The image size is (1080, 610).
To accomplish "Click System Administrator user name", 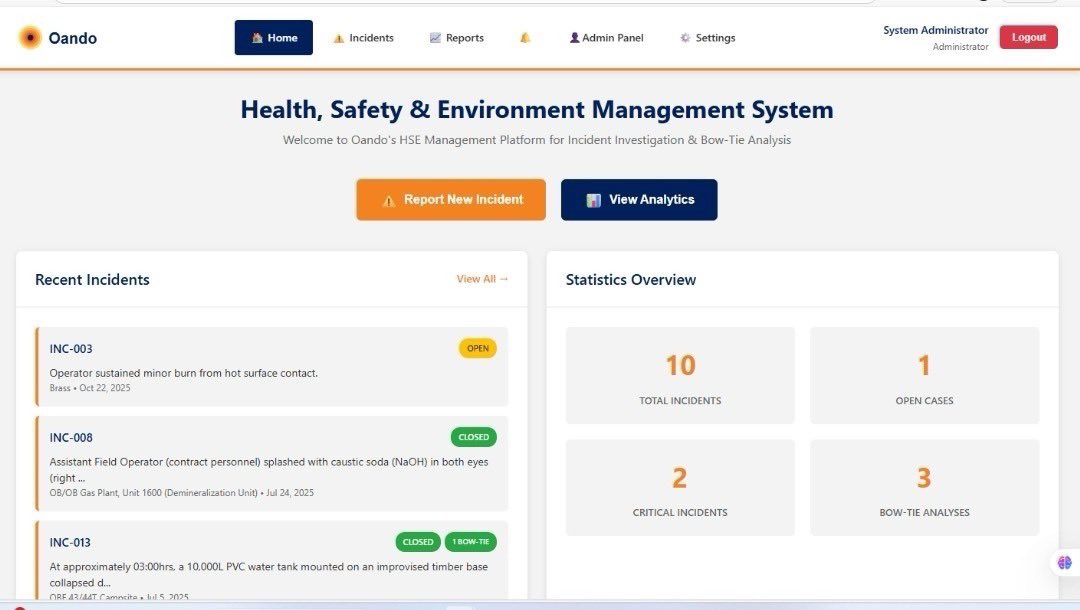I will click(x=935, y=30).
